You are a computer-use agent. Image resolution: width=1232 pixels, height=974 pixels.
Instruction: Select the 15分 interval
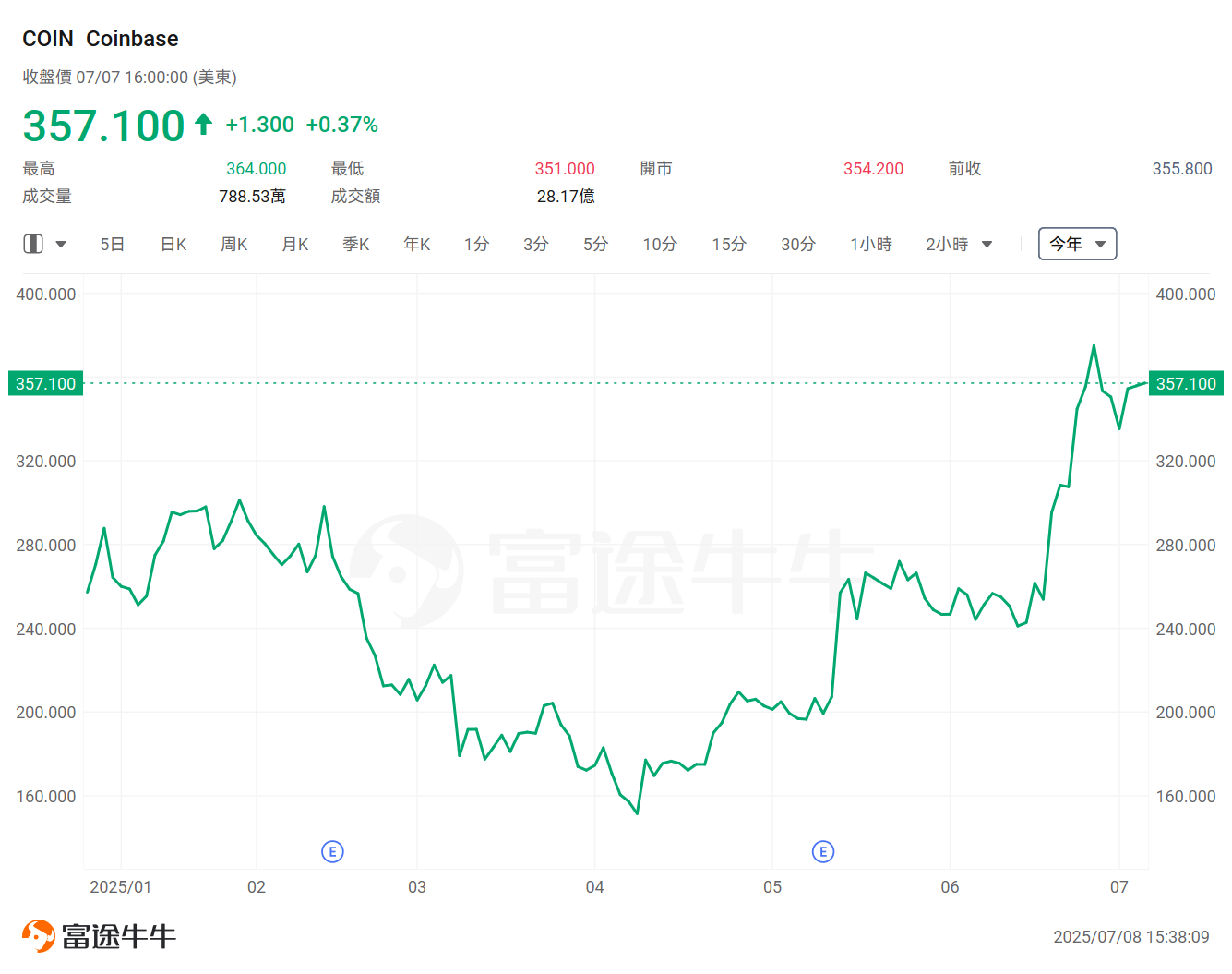[728, 244]
